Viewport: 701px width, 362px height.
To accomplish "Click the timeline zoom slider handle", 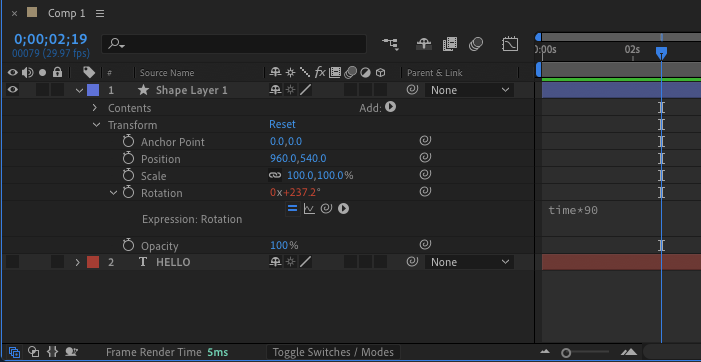I will (x=566, y=353).
